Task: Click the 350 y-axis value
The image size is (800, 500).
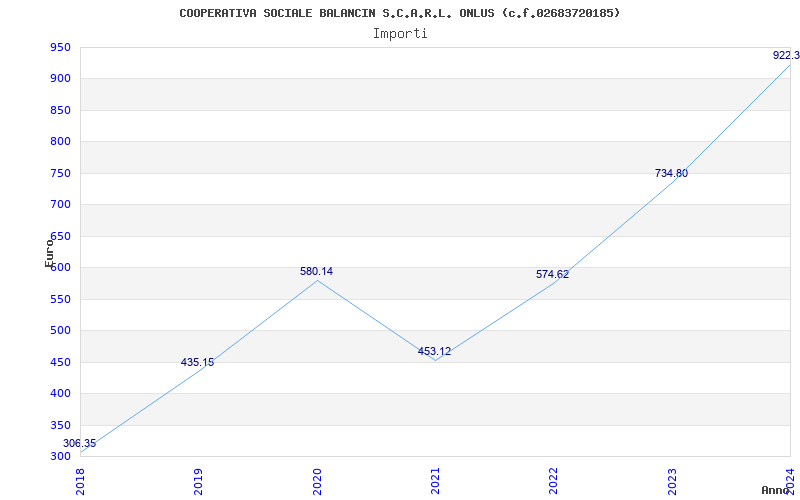Action: tap(60, 425)
